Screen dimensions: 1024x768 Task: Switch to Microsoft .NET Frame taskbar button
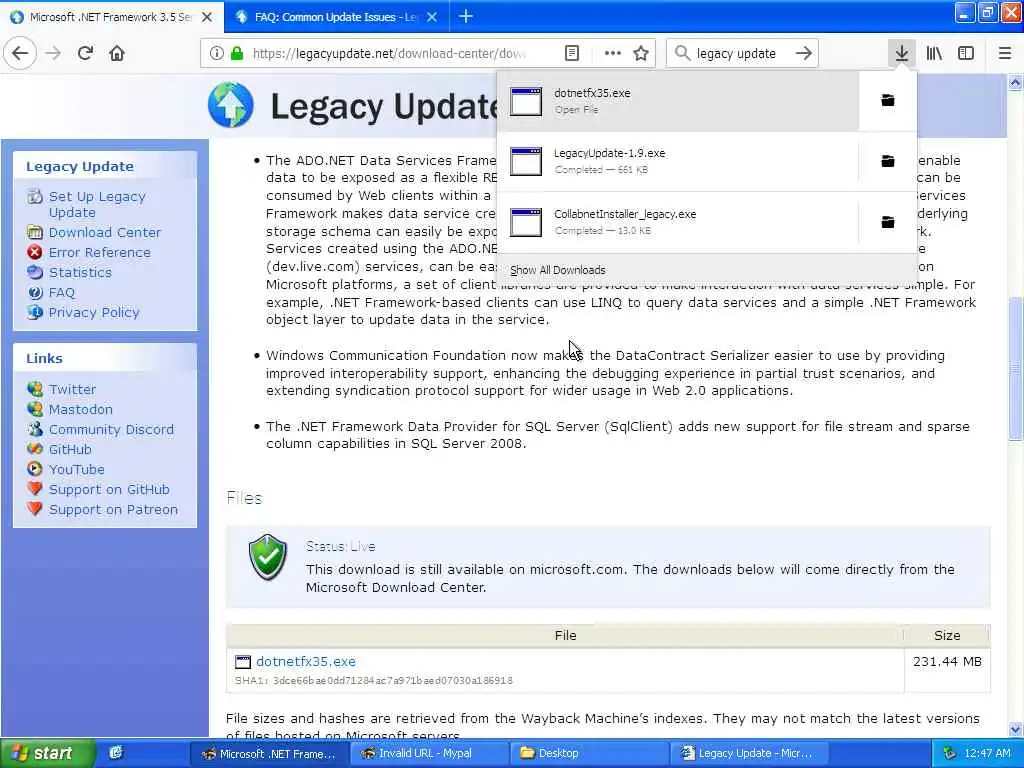point(268,753)
